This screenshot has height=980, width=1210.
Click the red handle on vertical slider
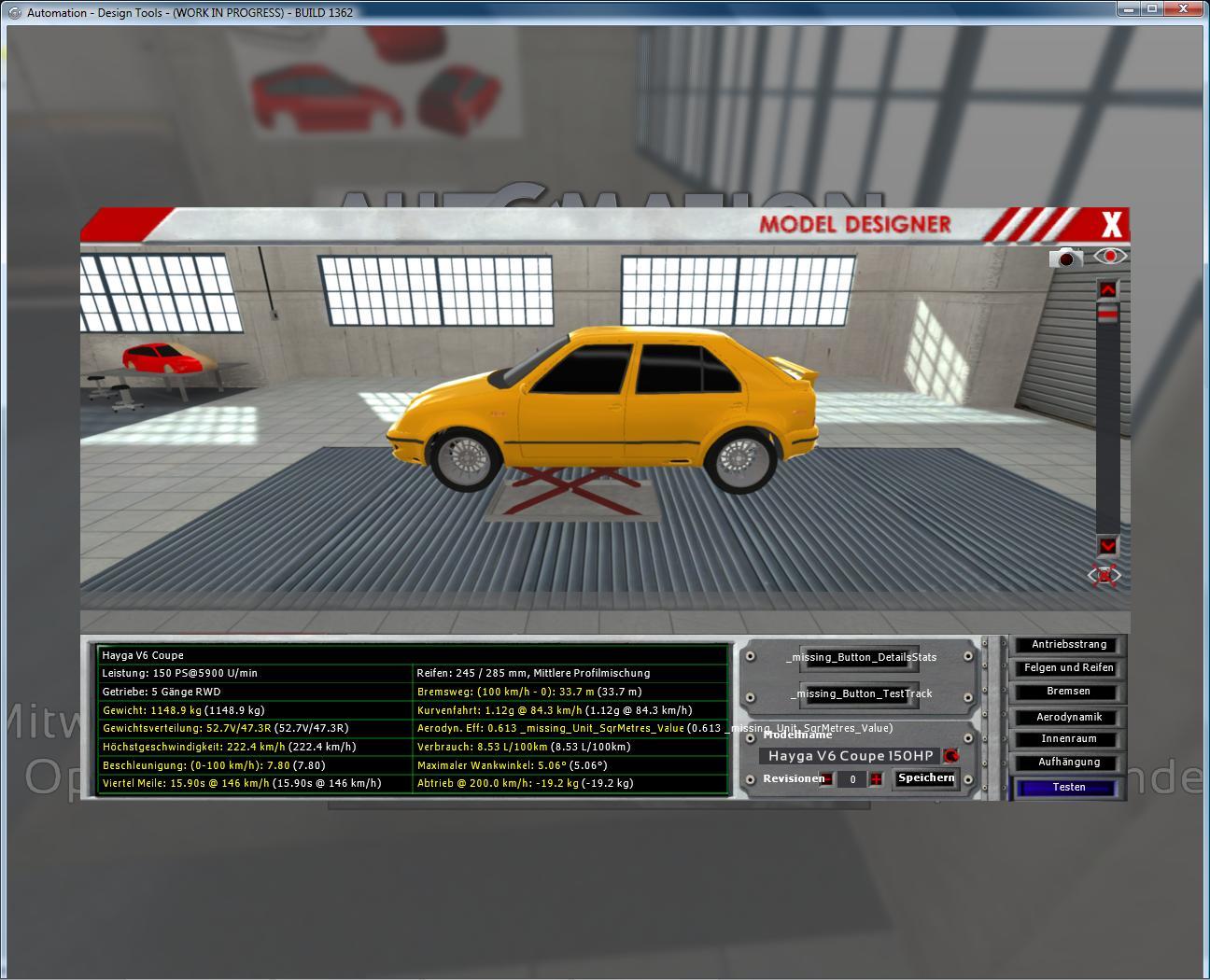coord(1107,316)
